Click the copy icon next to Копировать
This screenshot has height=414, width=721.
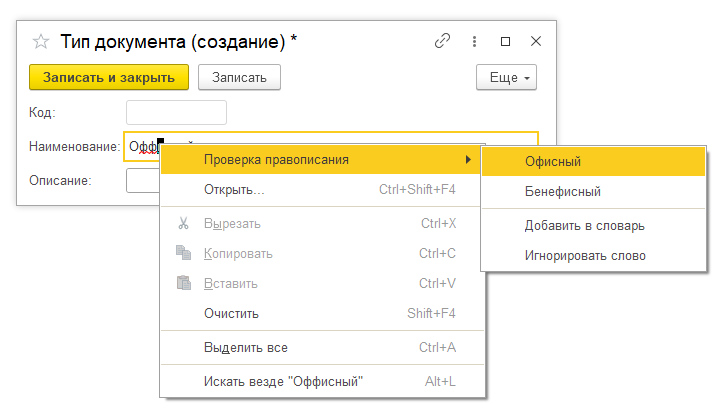point(183,253)
